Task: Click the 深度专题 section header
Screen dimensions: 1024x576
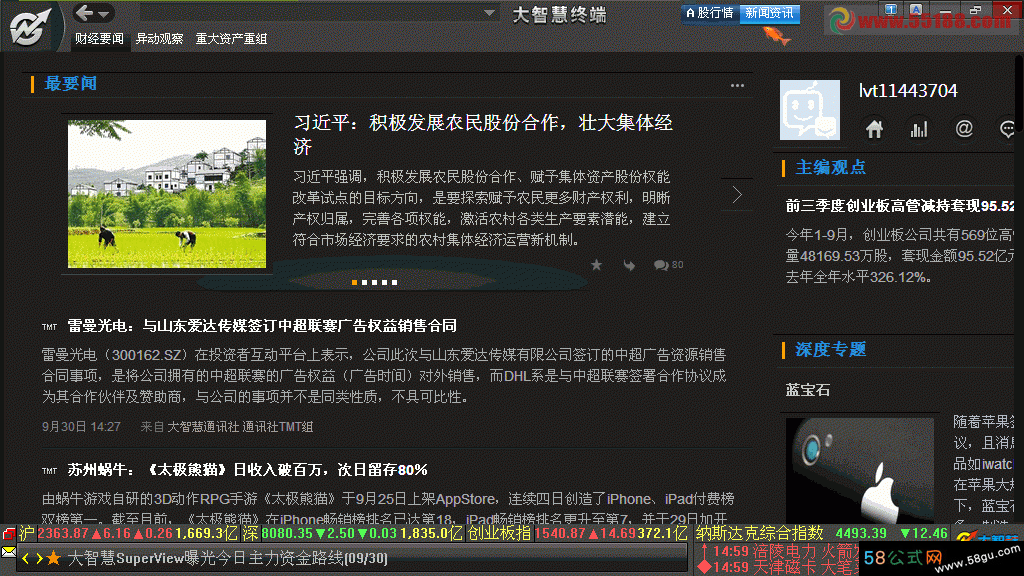Action: pyautogui.click(x=830, y=349)
